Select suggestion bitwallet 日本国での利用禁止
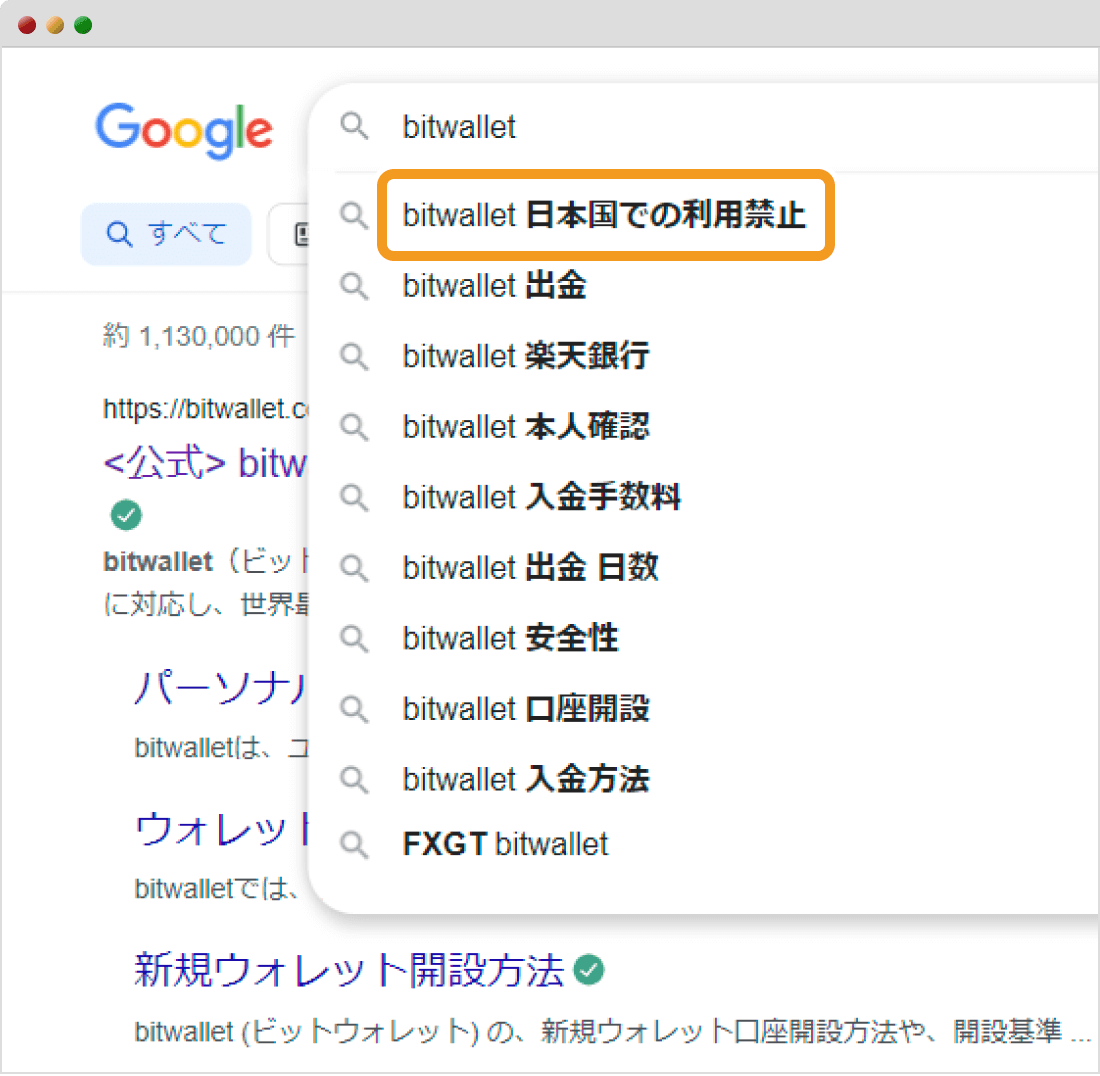This screenshot has height=1076, width=1100. (x=605, y=215)
